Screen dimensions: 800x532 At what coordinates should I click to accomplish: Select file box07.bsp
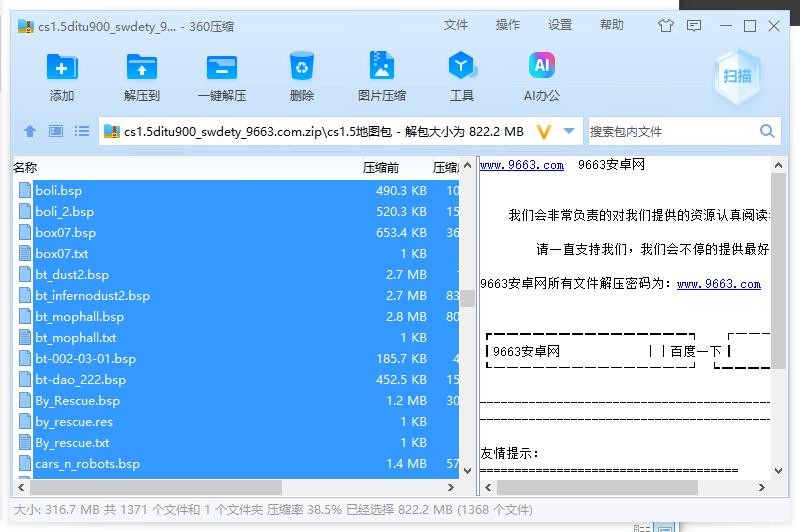tap(246, 233)
